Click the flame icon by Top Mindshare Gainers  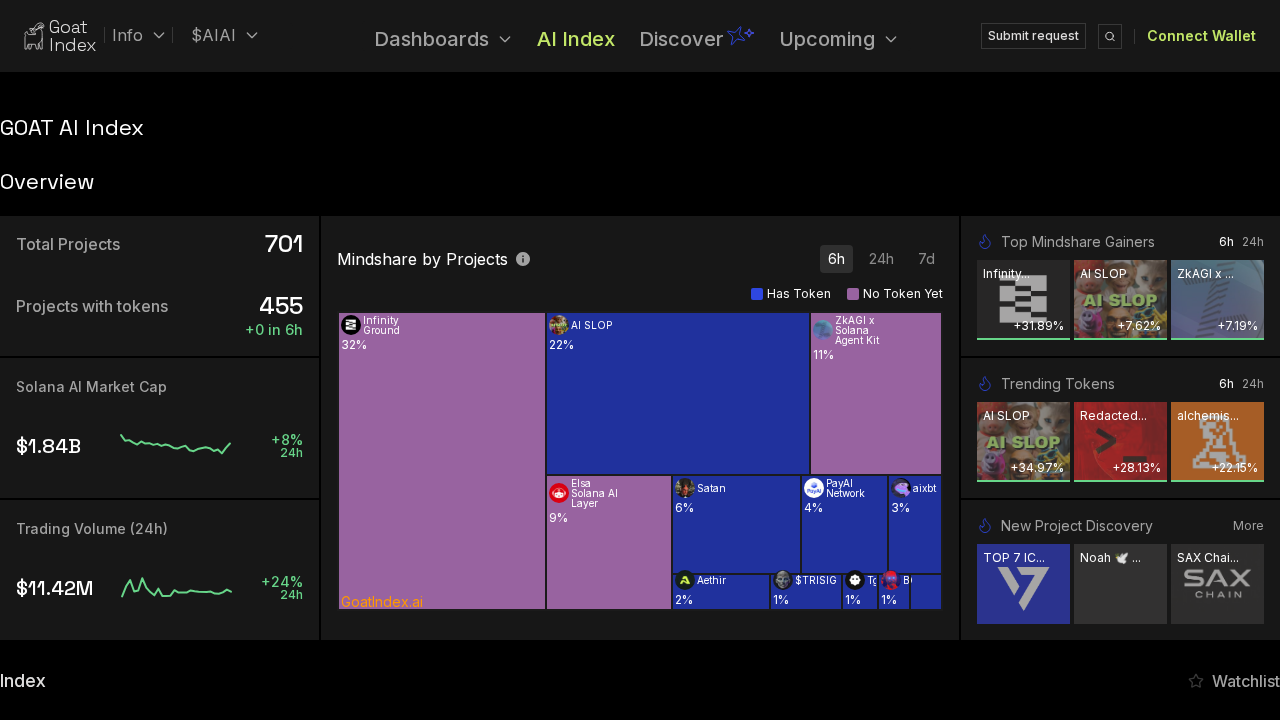984,242
